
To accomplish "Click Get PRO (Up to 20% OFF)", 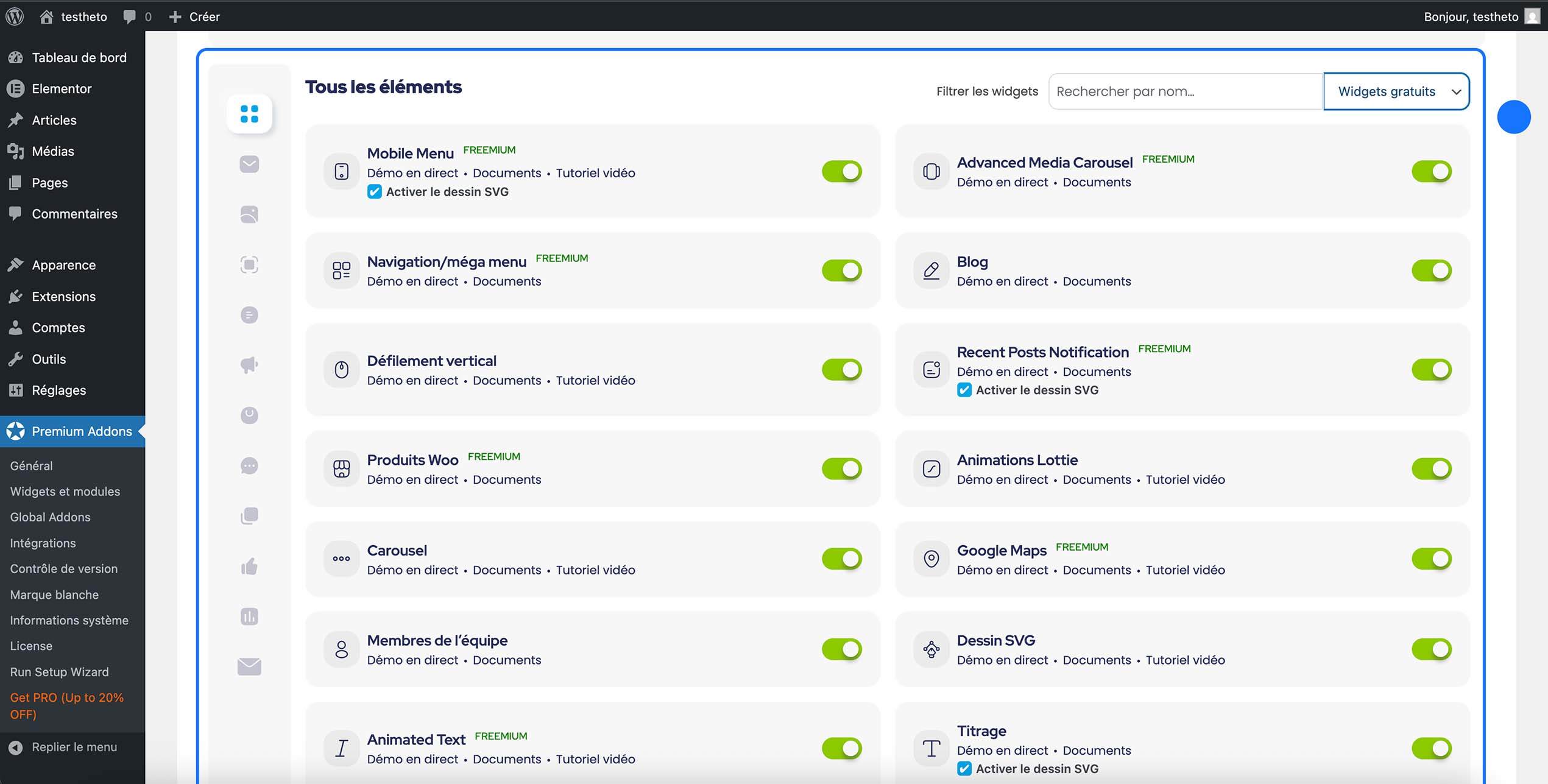I will click(x=66, y=705).
